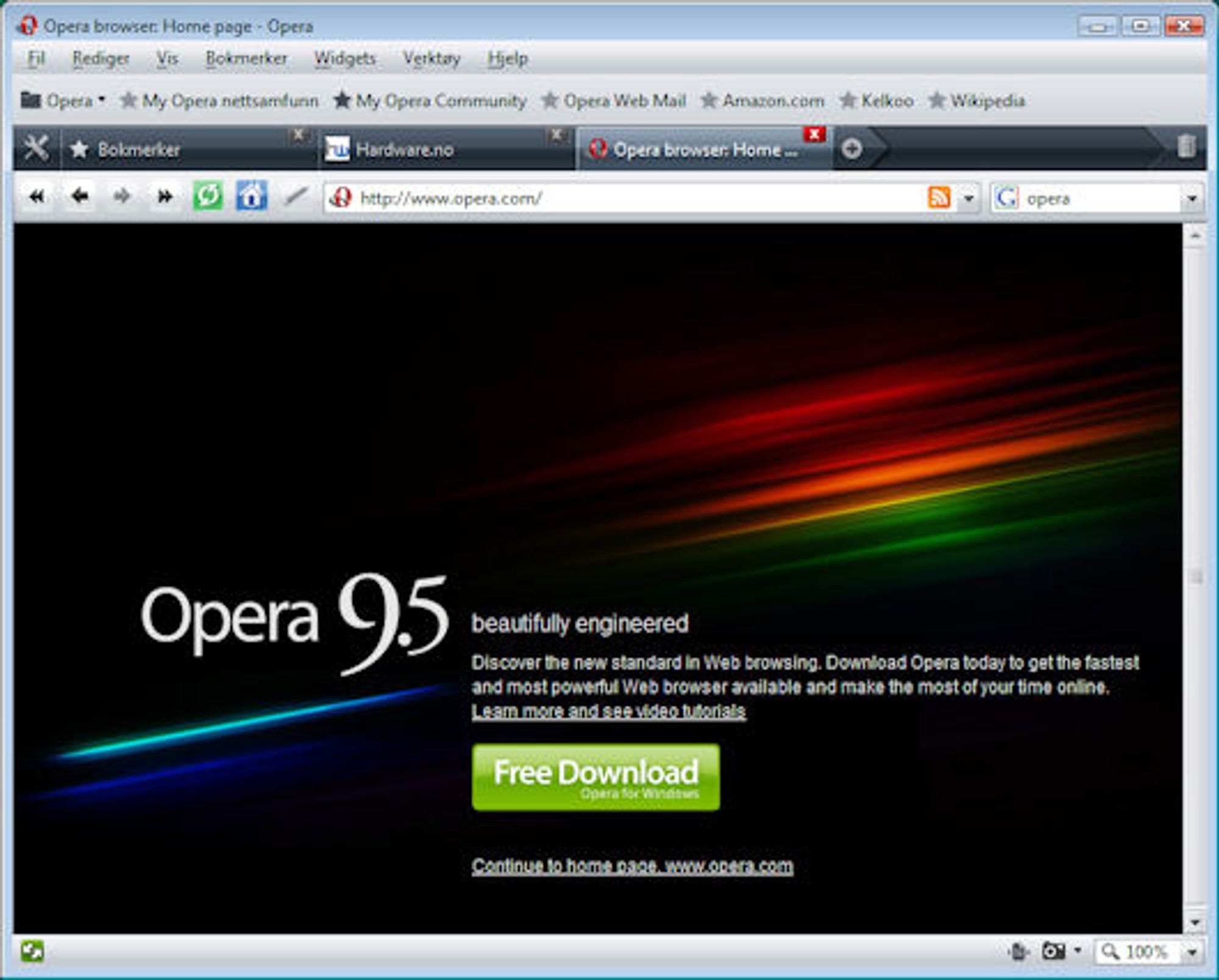
Task: Open My Opera Community bookmark
Action: tap(430, 100)
